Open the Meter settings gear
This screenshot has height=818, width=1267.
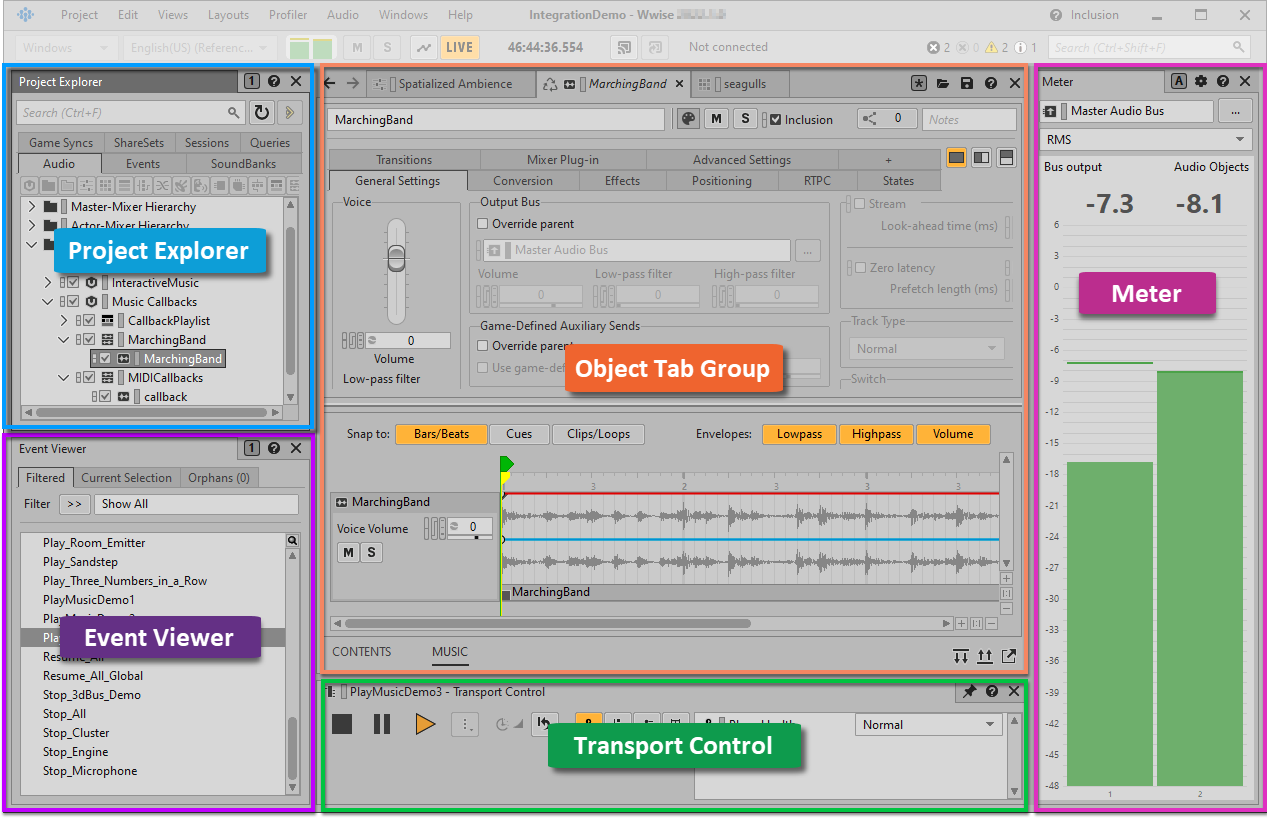(1201, 82)
